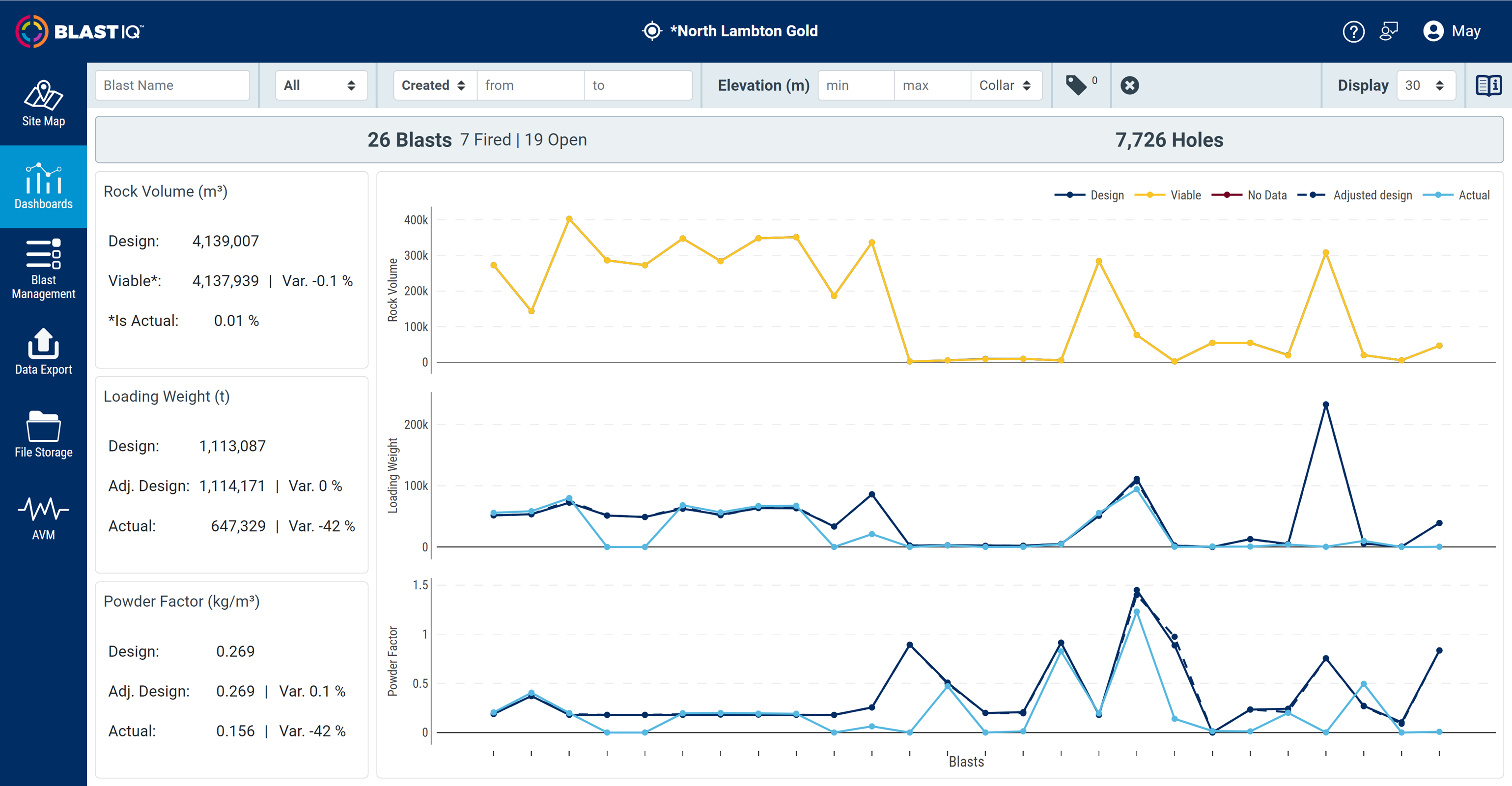The height and width of the screenshot is (786, 1512).
Task: Open File Storage
Action: tap(43, 434)
